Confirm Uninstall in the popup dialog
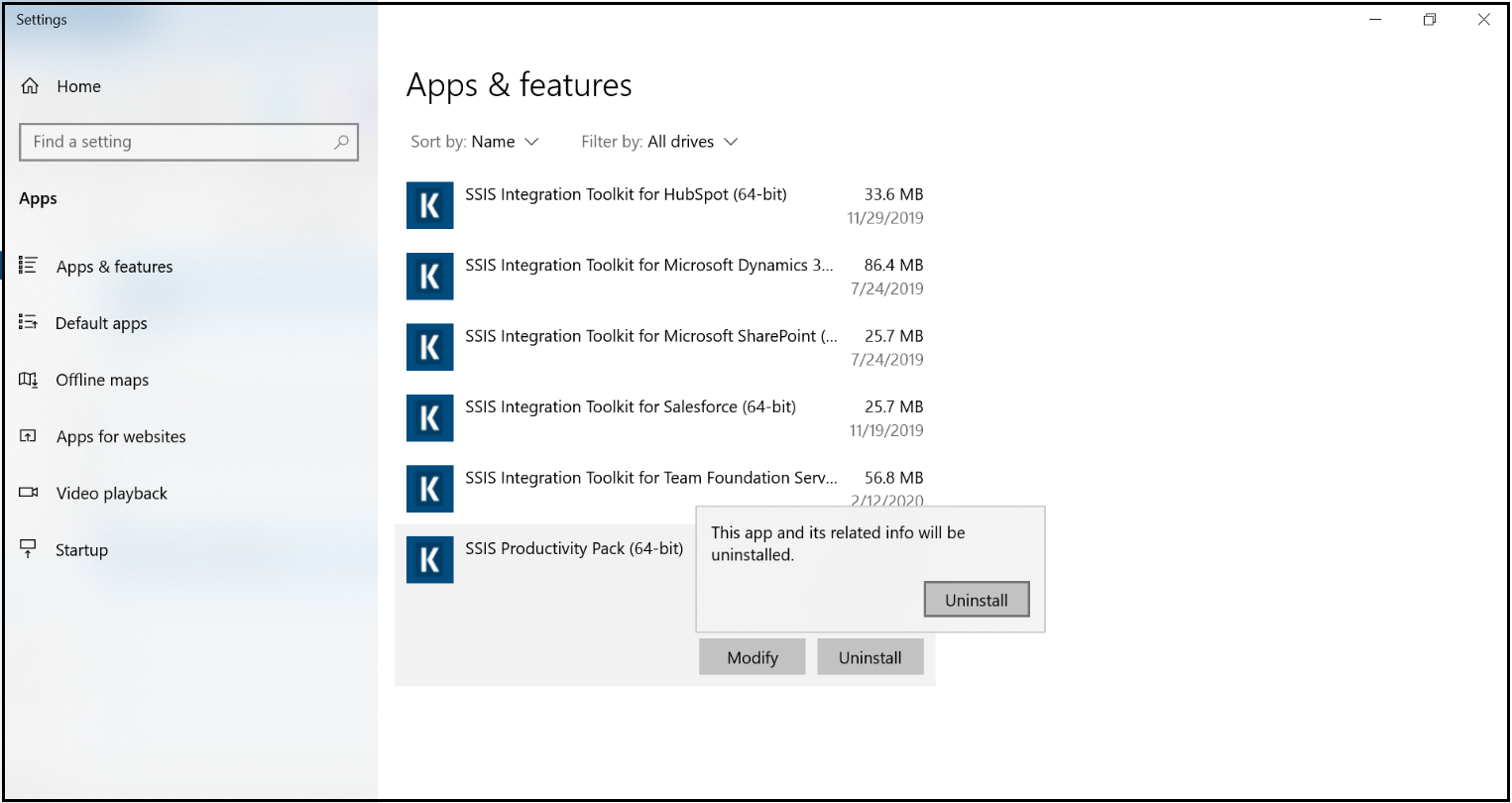Viewport: 1512px width, 803px height. (x=977, y=600)
